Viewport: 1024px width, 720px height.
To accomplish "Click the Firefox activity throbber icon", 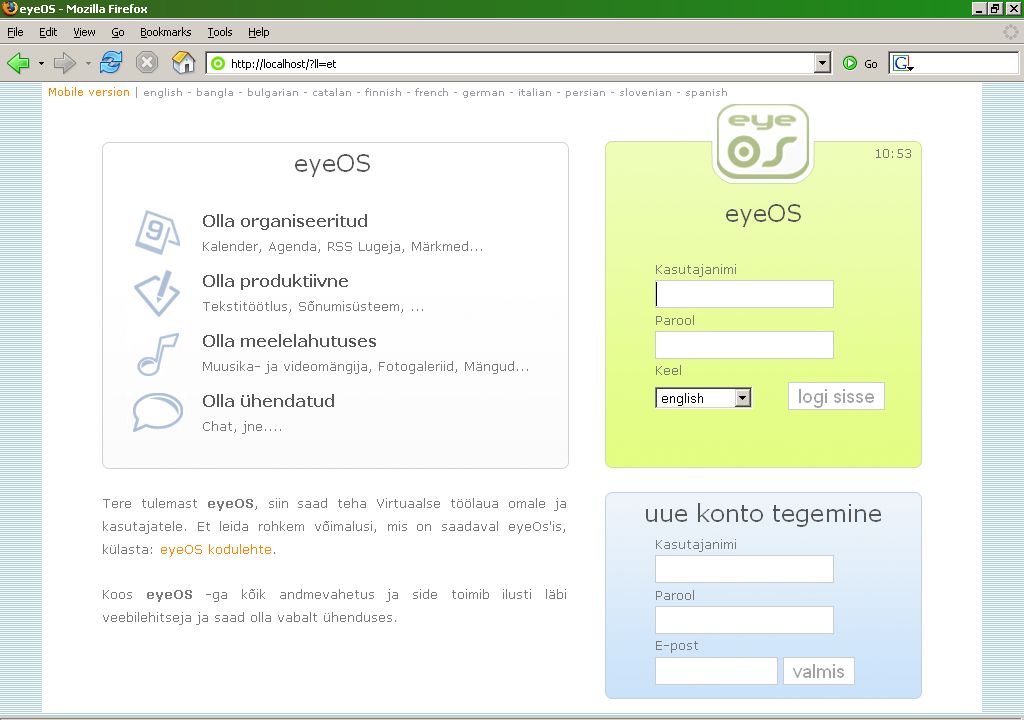I will (1011, 31).
